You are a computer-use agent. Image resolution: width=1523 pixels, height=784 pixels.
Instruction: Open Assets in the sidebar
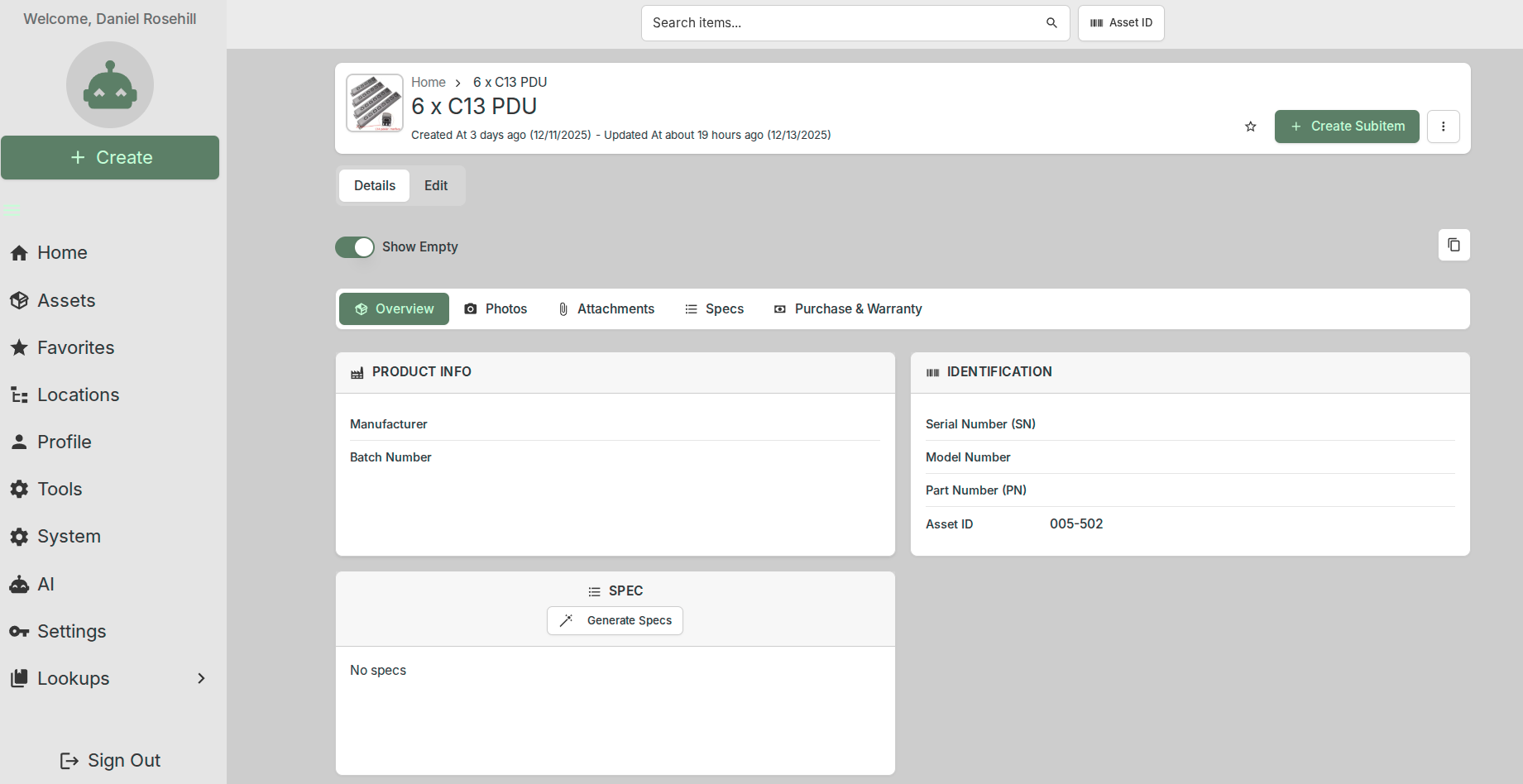[54, 301]
